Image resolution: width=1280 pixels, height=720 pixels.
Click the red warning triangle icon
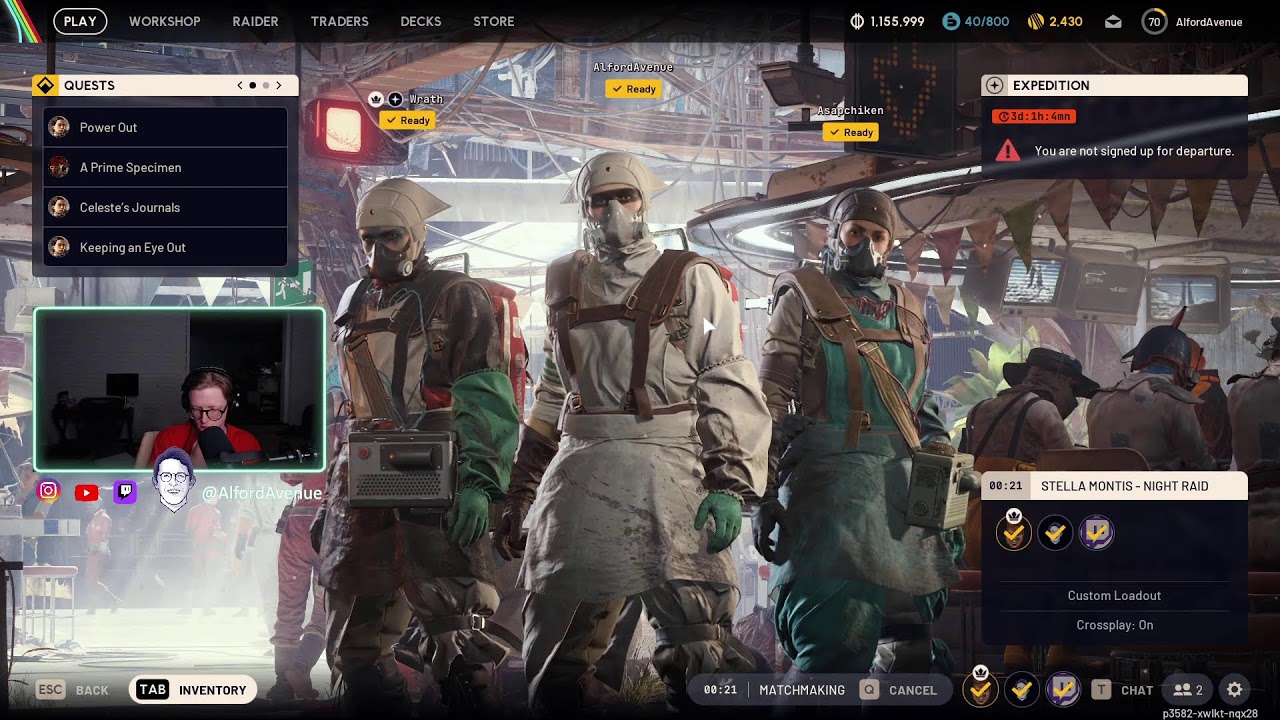pyautogui.click(x=1008, y=151)
